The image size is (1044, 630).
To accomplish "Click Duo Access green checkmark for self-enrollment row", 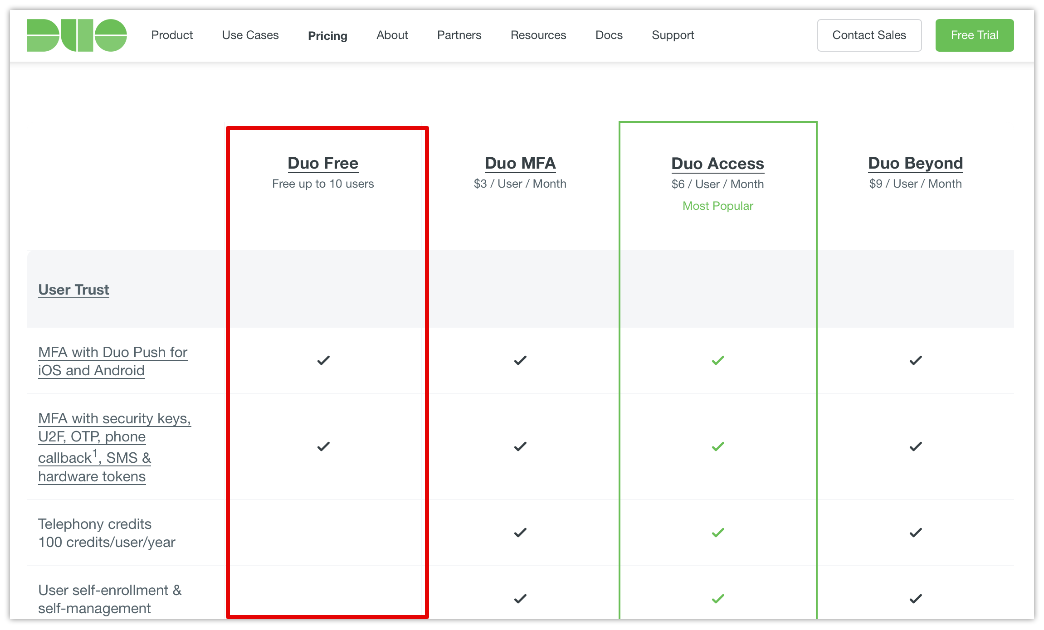I will coord(718,598).
